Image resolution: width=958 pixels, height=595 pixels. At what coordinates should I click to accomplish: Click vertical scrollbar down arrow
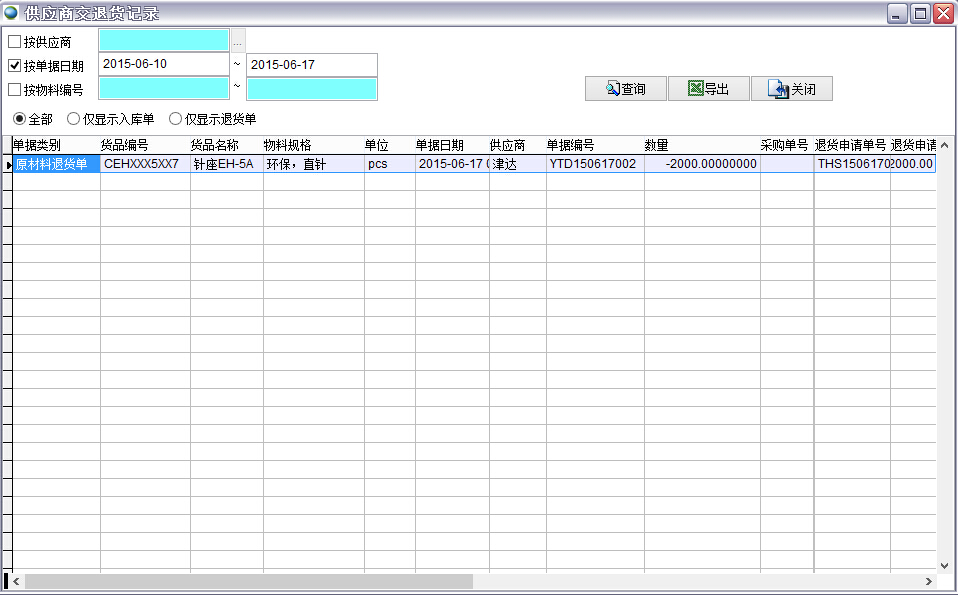coord(946,565)
